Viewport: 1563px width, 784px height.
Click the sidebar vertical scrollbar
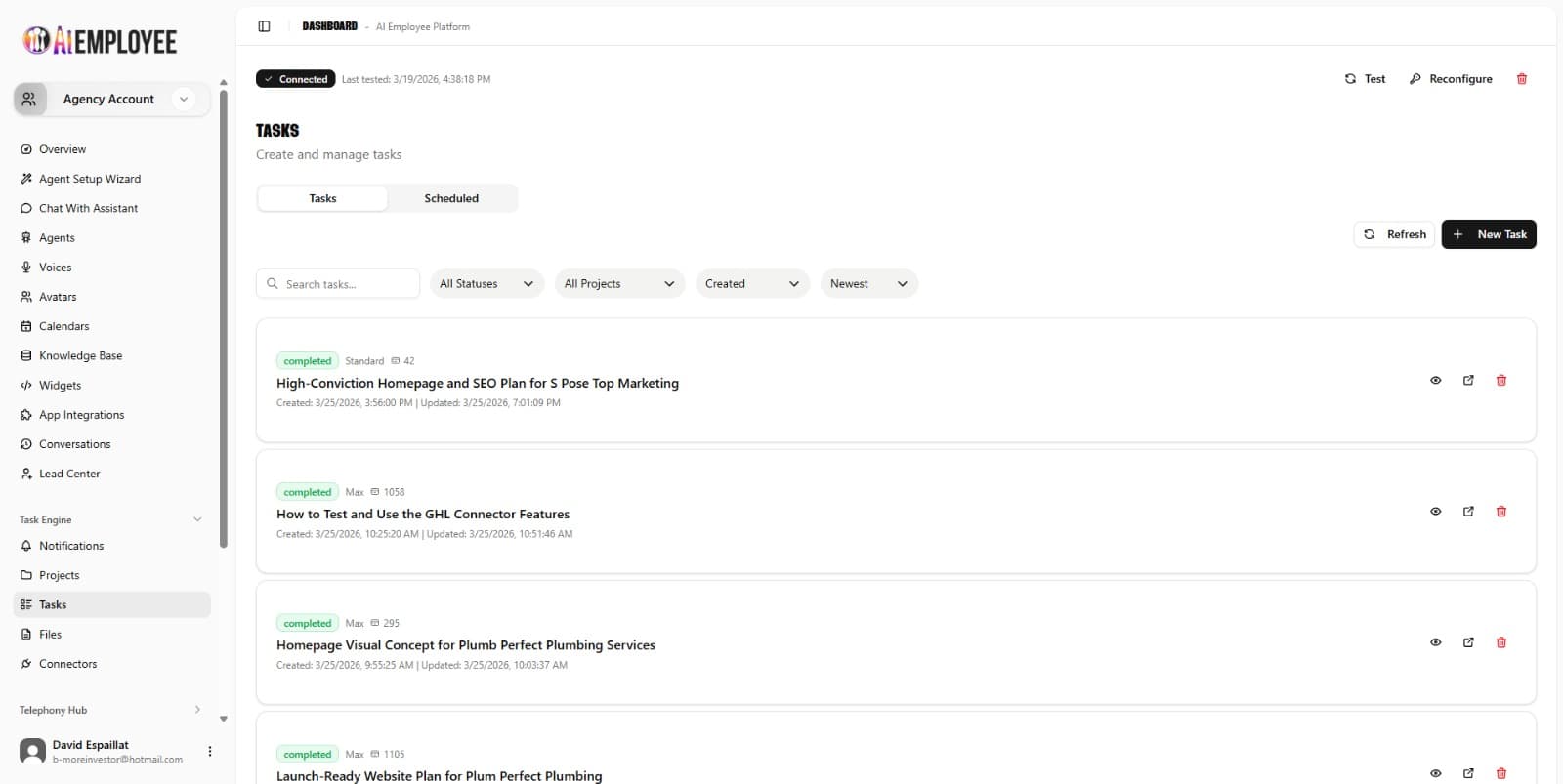224,317
